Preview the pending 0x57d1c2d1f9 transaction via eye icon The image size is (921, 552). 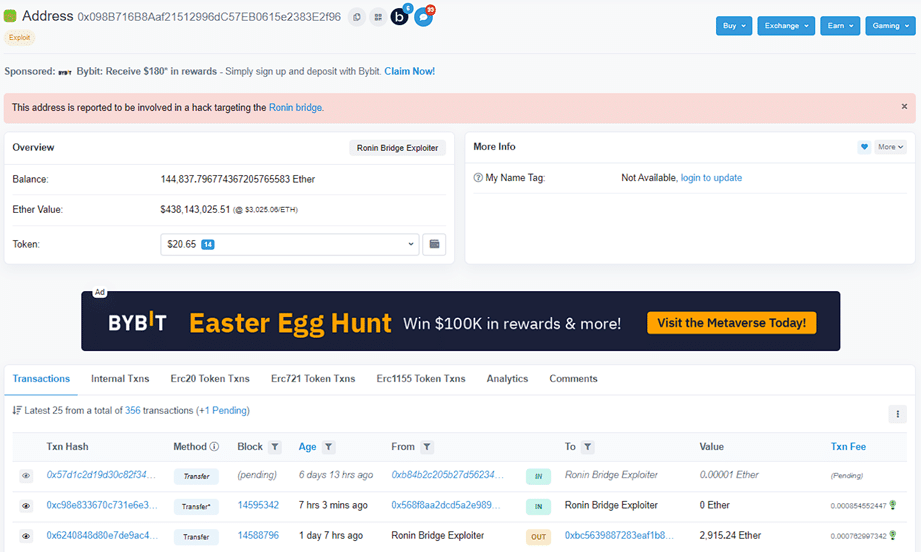26,475
